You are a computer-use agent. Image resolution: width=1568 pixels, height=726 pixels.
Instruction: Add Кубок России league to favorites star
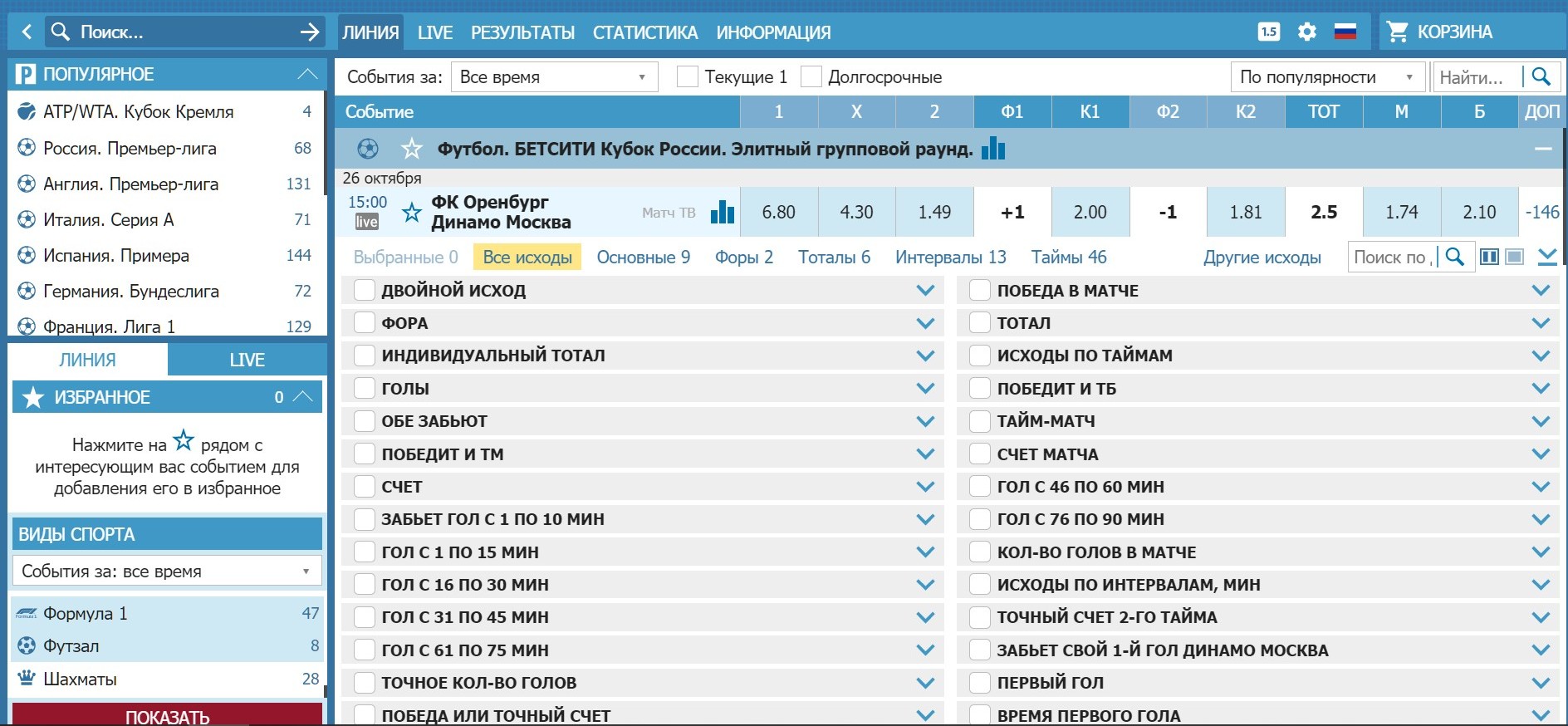(411, 149)
